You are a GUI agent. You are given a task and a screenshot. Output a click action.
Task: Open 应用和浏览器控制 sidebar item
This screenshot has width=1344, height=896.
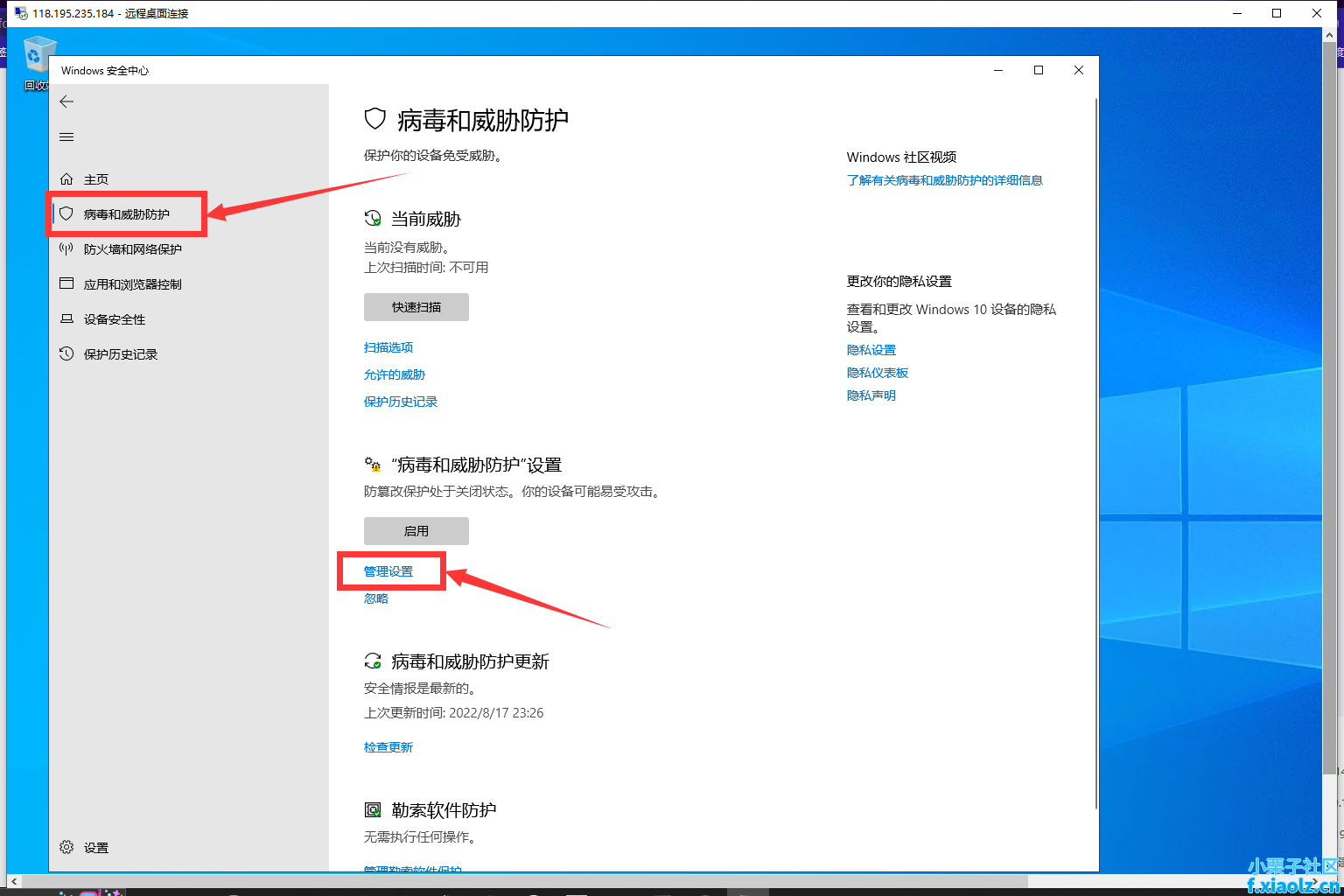coord(132,284)
